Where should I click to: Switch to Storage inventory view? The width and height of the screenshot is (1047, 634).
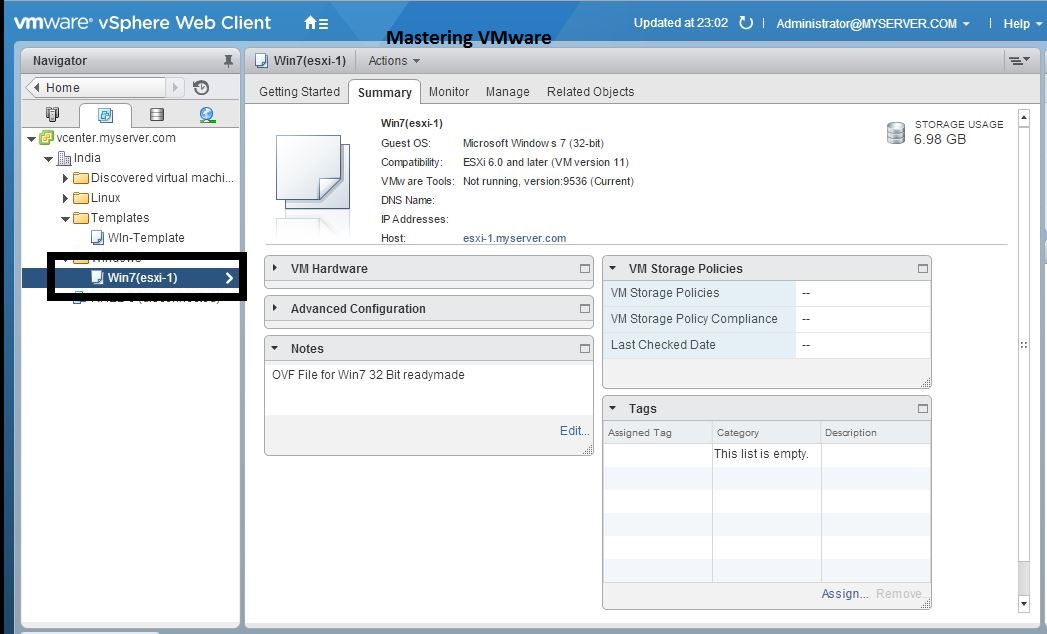click(157, 115)
